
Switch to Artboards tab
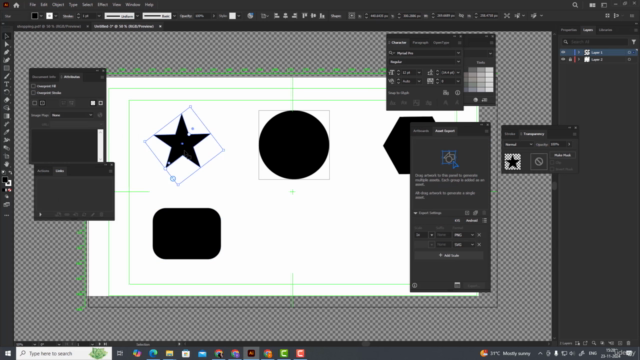[x=421, y=131]
